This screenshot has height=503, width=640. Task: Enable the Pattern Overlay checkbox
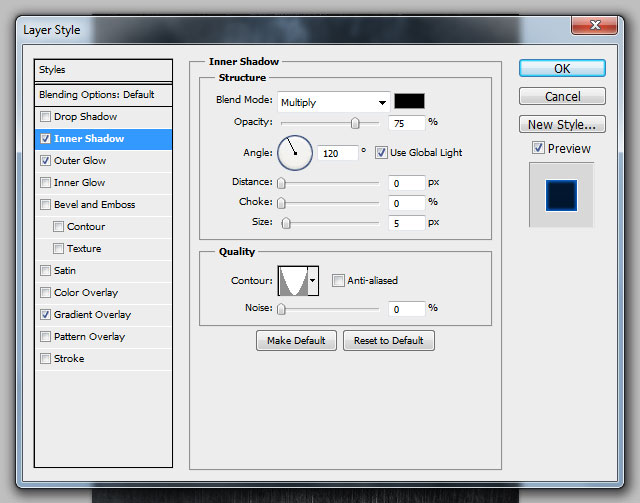[45, 337]
